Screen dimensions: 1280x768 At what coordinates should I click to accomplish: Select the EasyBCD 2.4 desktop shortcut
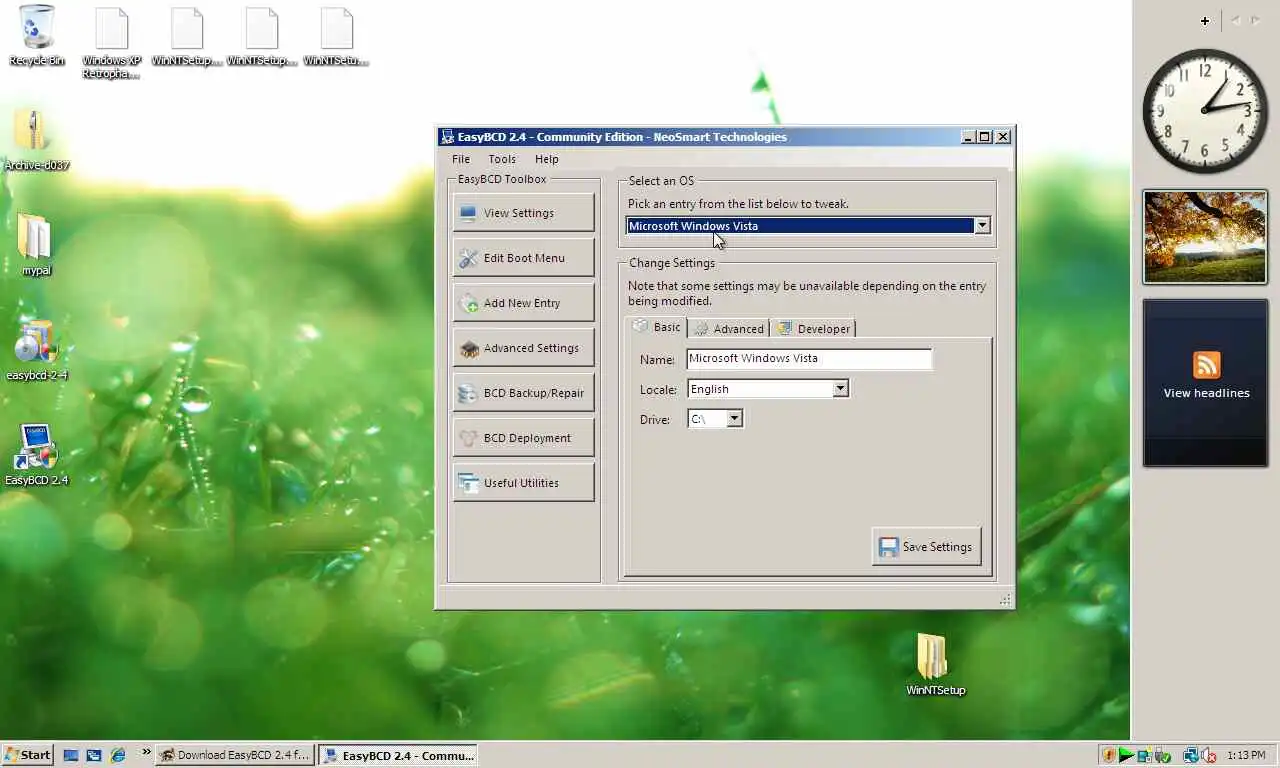click(36, 456)
